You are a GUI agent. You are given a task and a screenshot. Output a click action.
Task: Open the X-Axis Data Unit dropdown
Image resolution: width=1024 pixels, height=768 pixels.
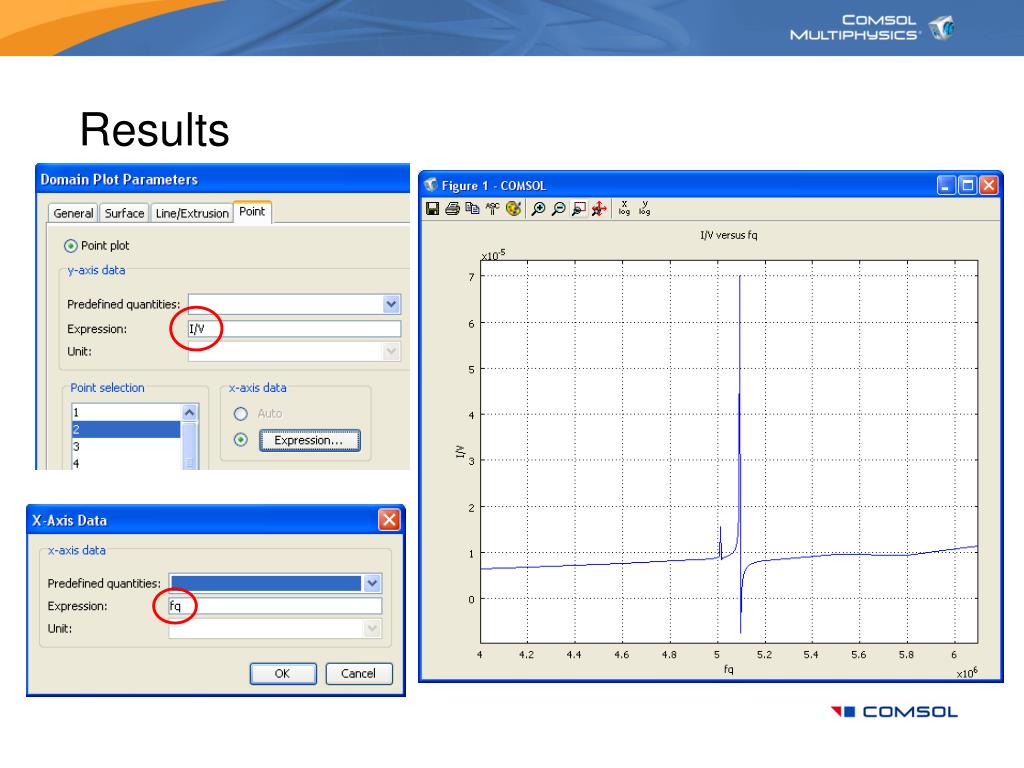372,628
